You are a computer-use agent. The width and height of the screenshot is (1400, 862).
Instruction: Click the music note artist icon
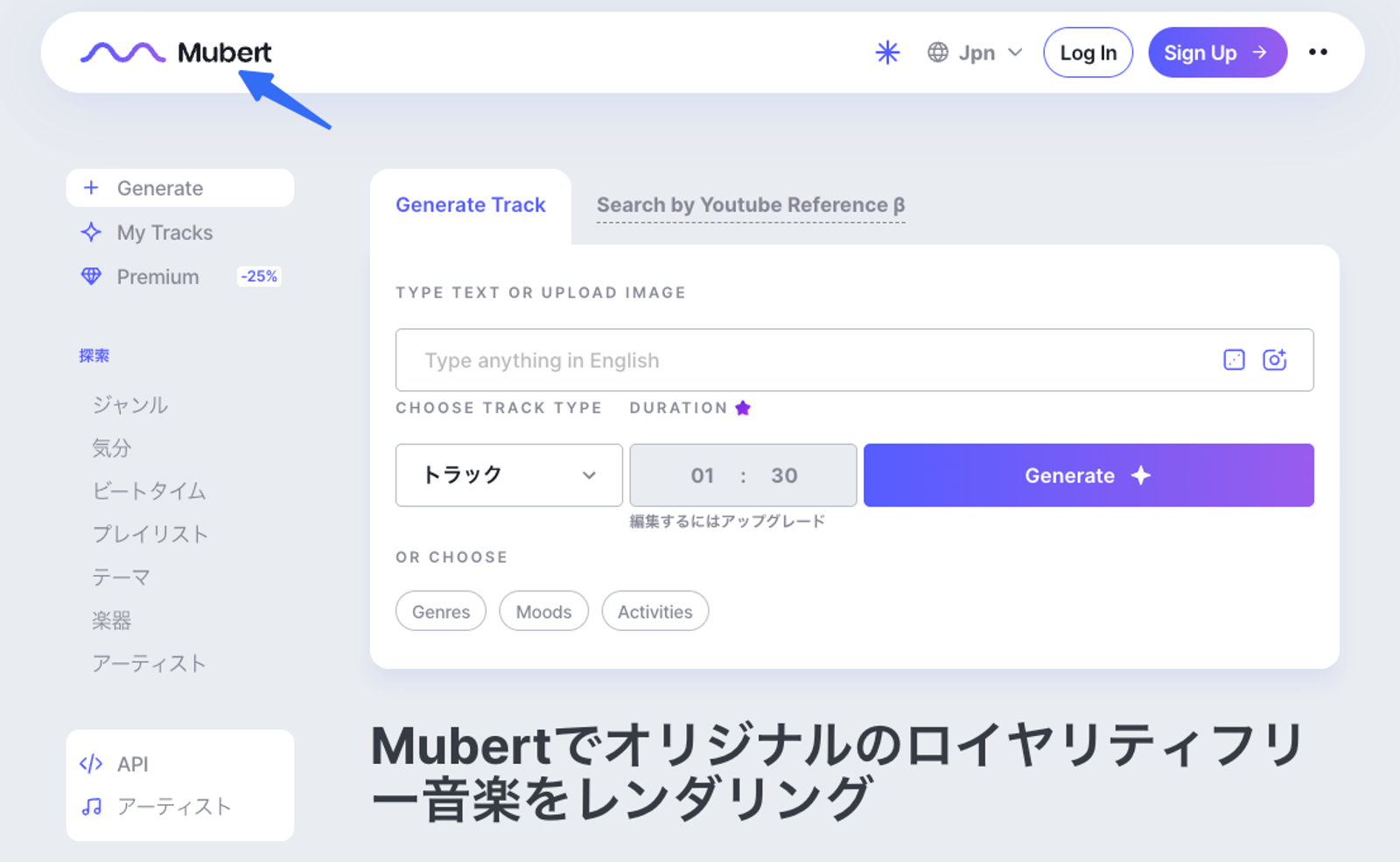pos(91,807)
